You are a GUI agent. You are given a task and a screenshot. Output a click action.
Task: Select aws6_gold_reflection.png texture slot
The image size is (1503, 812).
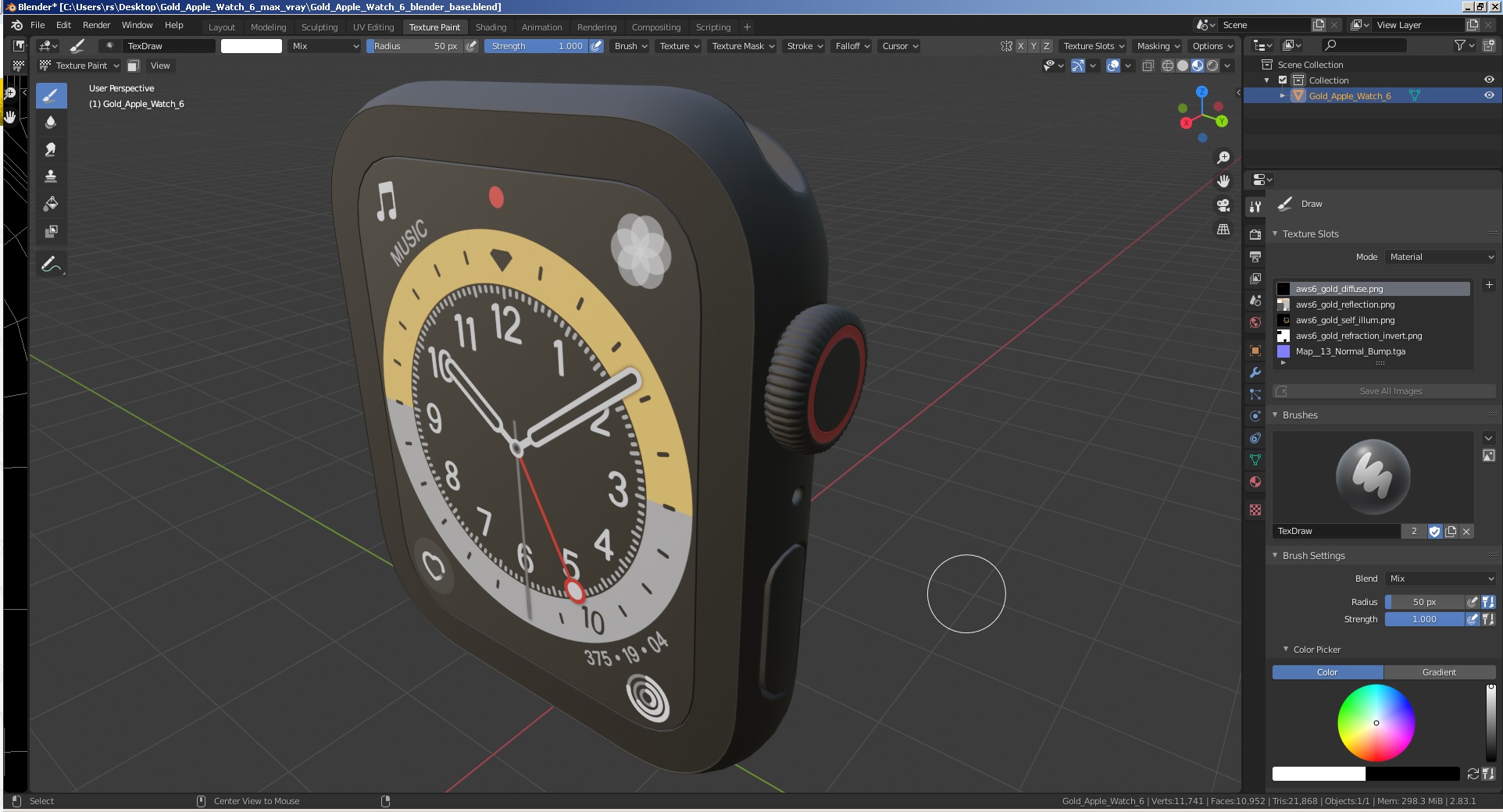click(1373, 304)
